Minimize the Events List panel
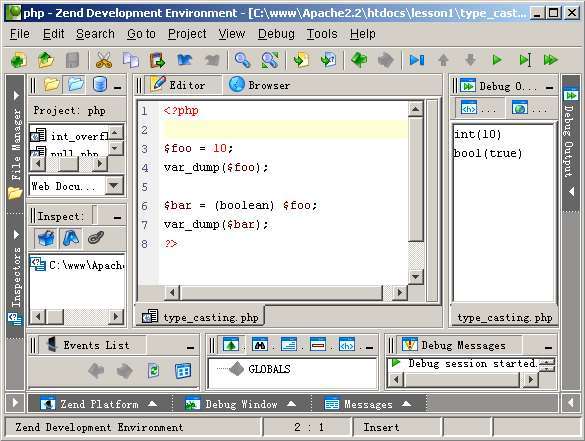585x441 pixels. click(x=190, y=347)
